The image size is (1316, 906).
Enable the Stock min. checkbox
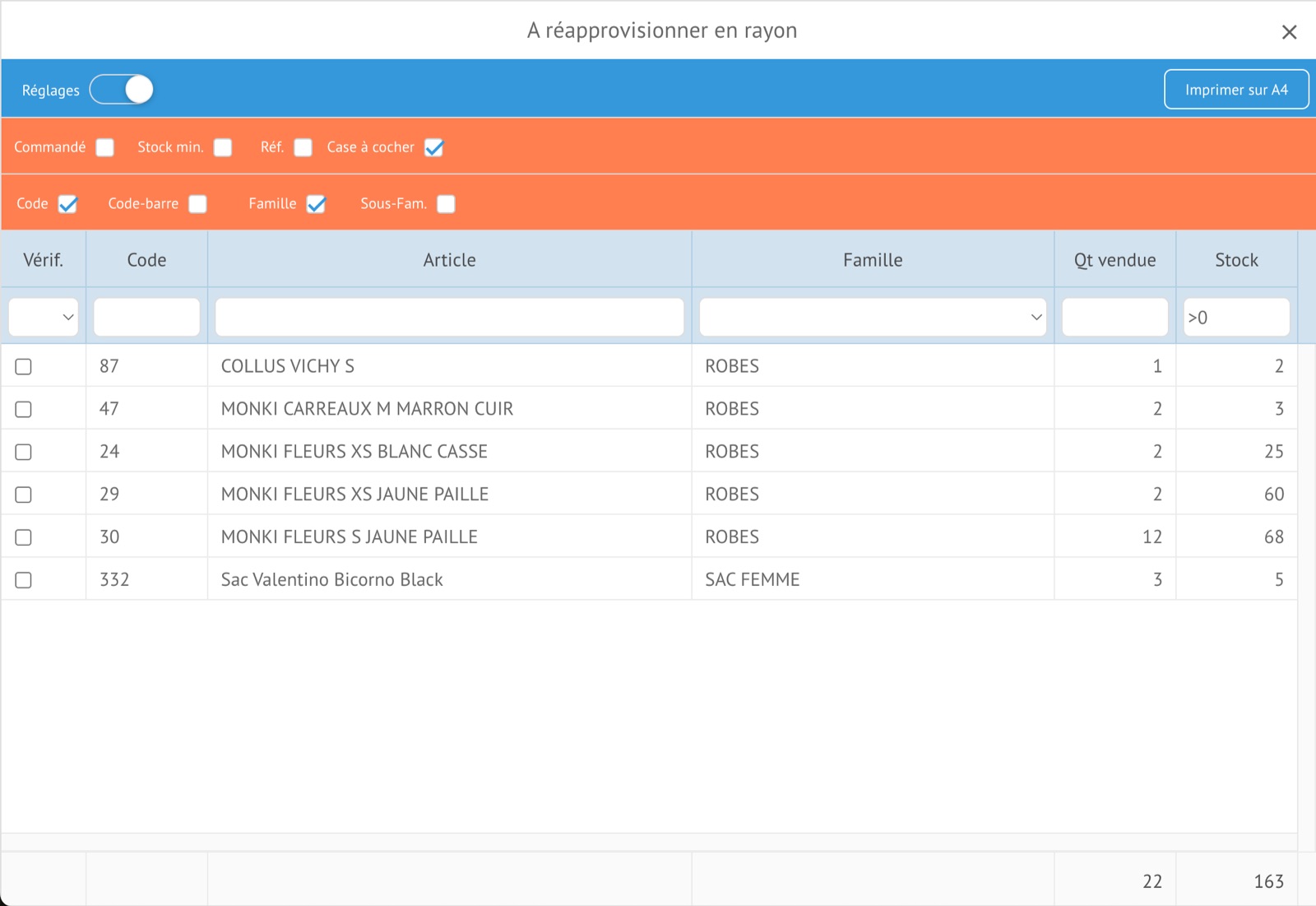(x=223, y=147)
